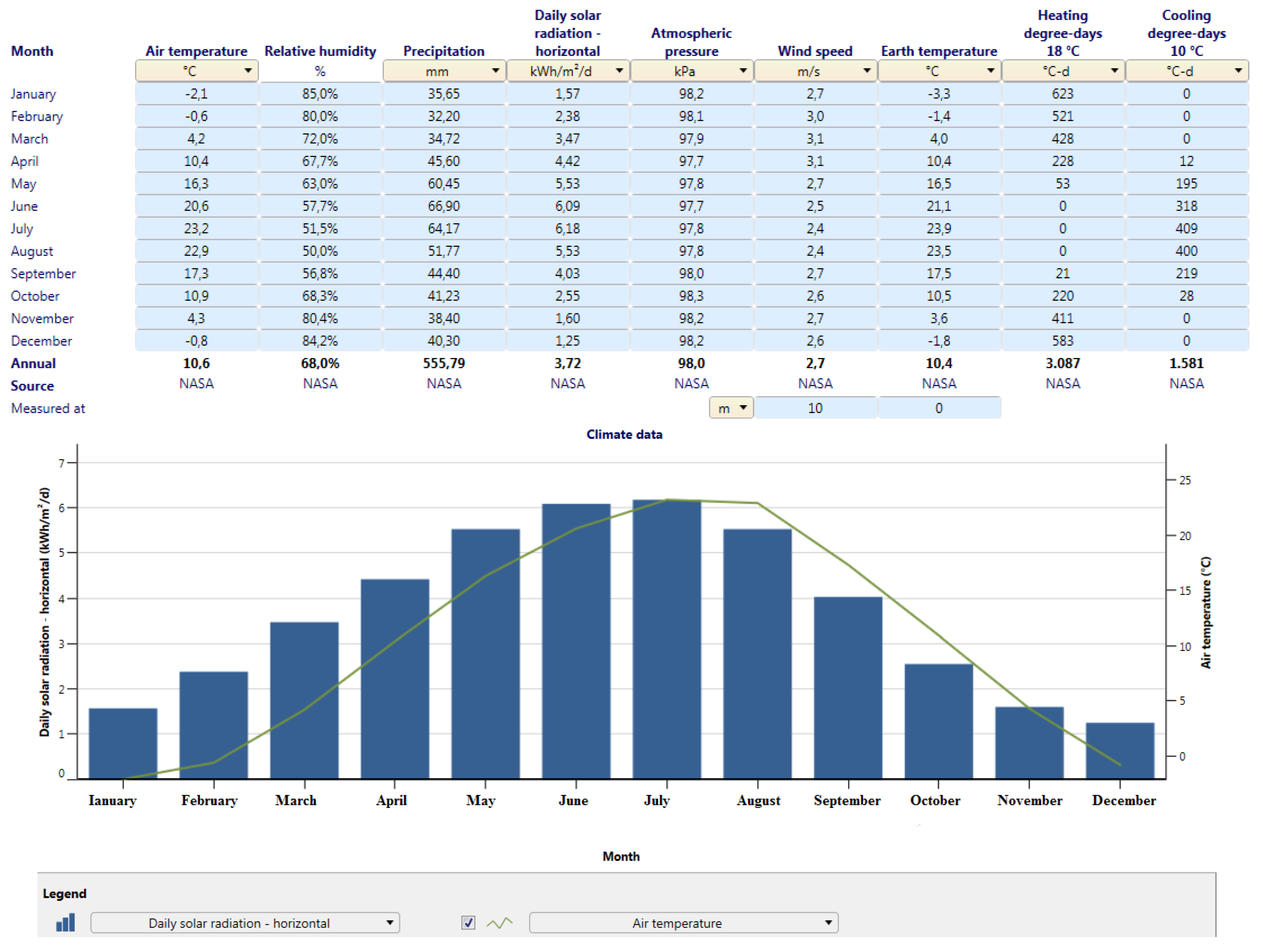The height and width of the screenshot is (952, 1263).
Task: Click the bar chart icon in Legend
Action: coord(65,922)
